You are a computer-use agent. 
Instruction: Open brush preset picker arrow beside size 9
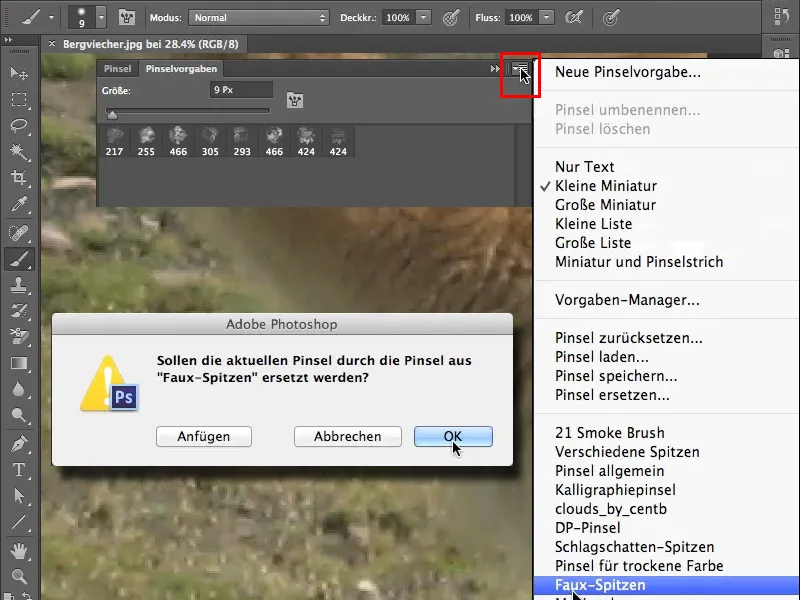pyautogui.click(x=101, y=18)
